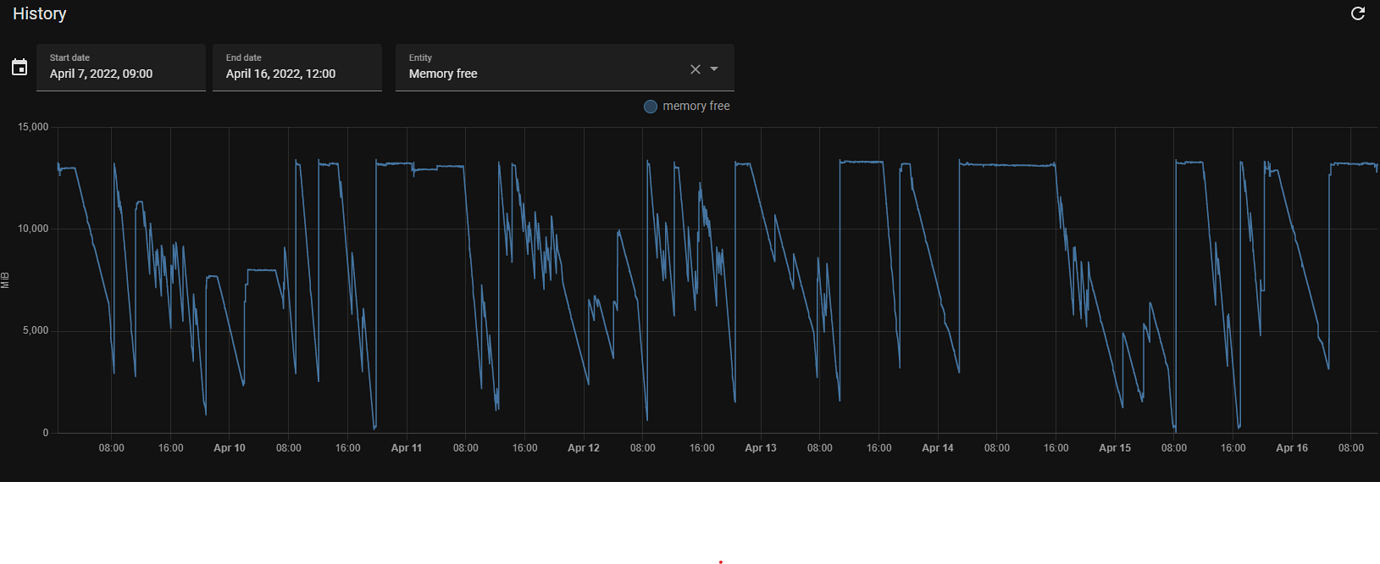Click the Apr 16 x-axis label
Viewport: 1380px width, 564px height.
click(x=1291, y=448)
